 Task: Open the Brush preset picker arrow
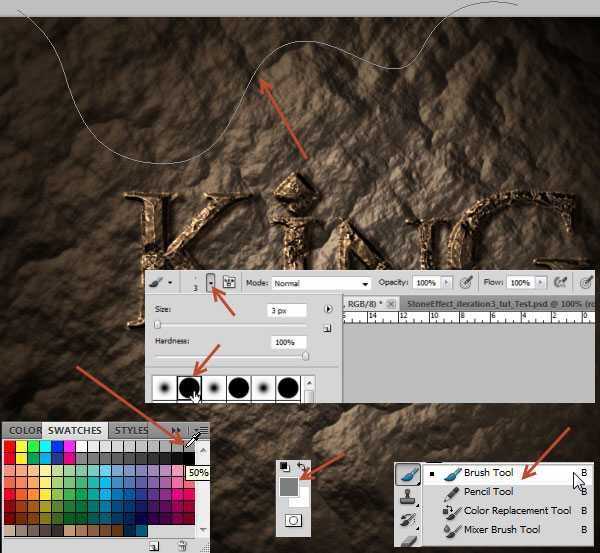click(209, 283)
